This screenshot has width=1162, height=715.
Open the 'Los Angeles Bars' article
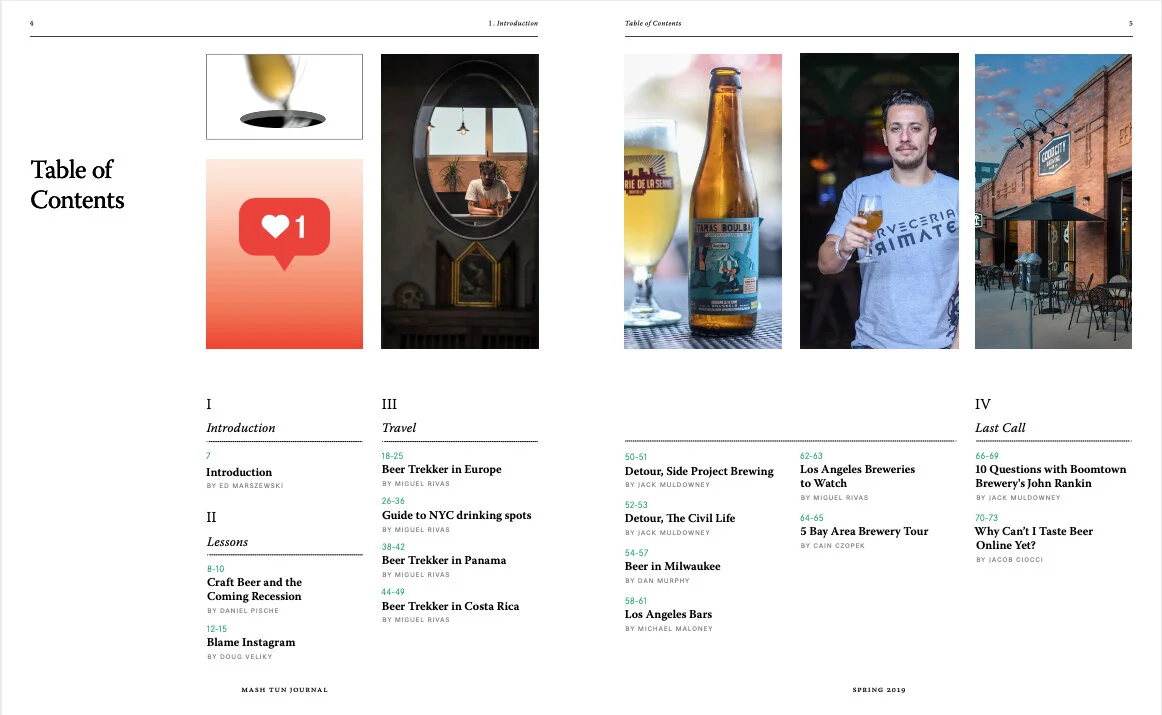668,614
